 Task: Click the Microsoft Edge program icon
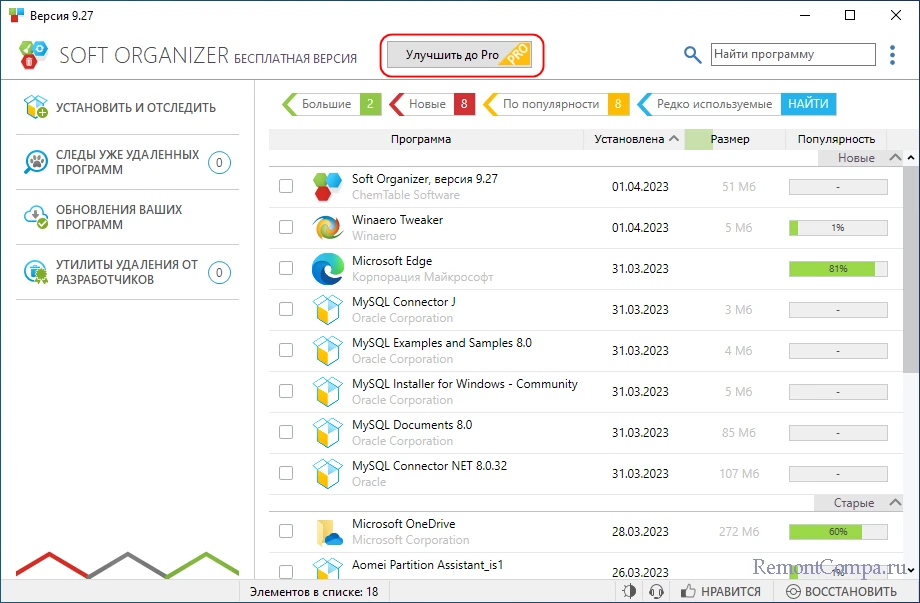[x=327, y=269]
